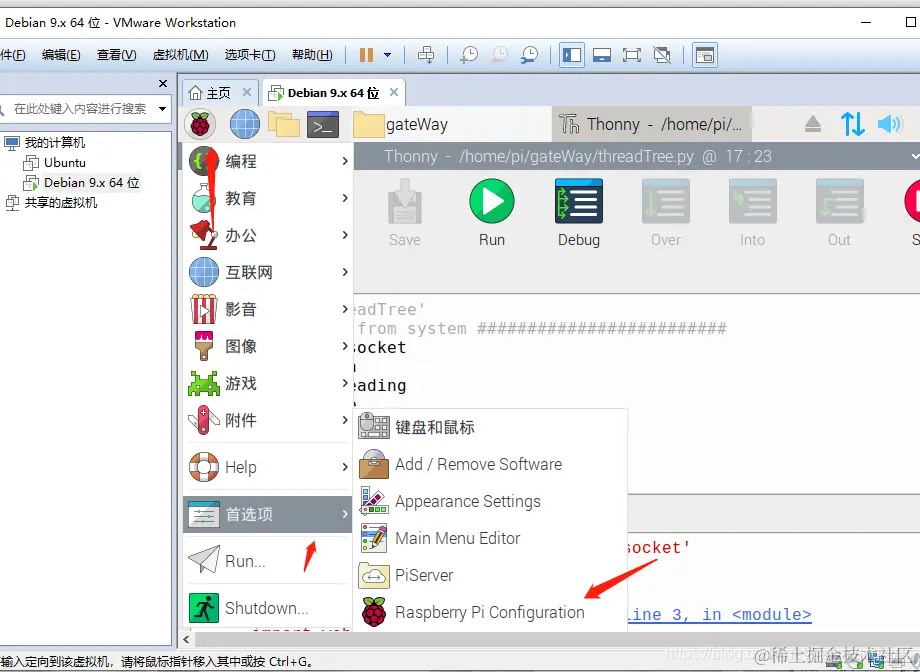Open the file manager folder icon

(x=284, y=124)
